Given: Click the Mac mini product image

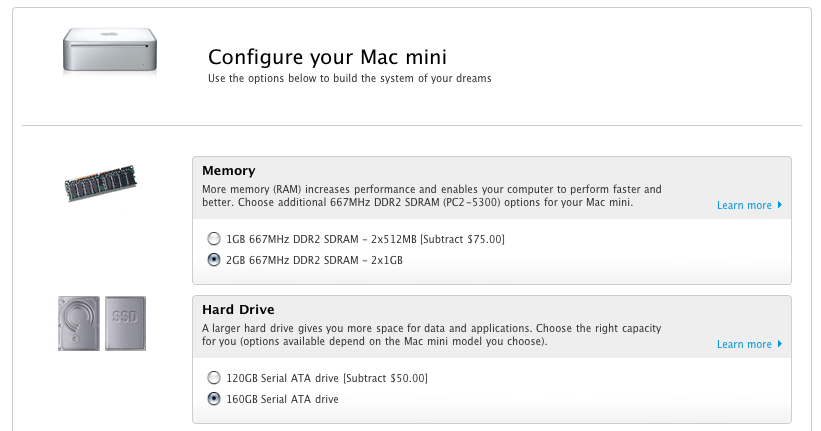Looking at the screenshot, I should (x=110, y=50).
